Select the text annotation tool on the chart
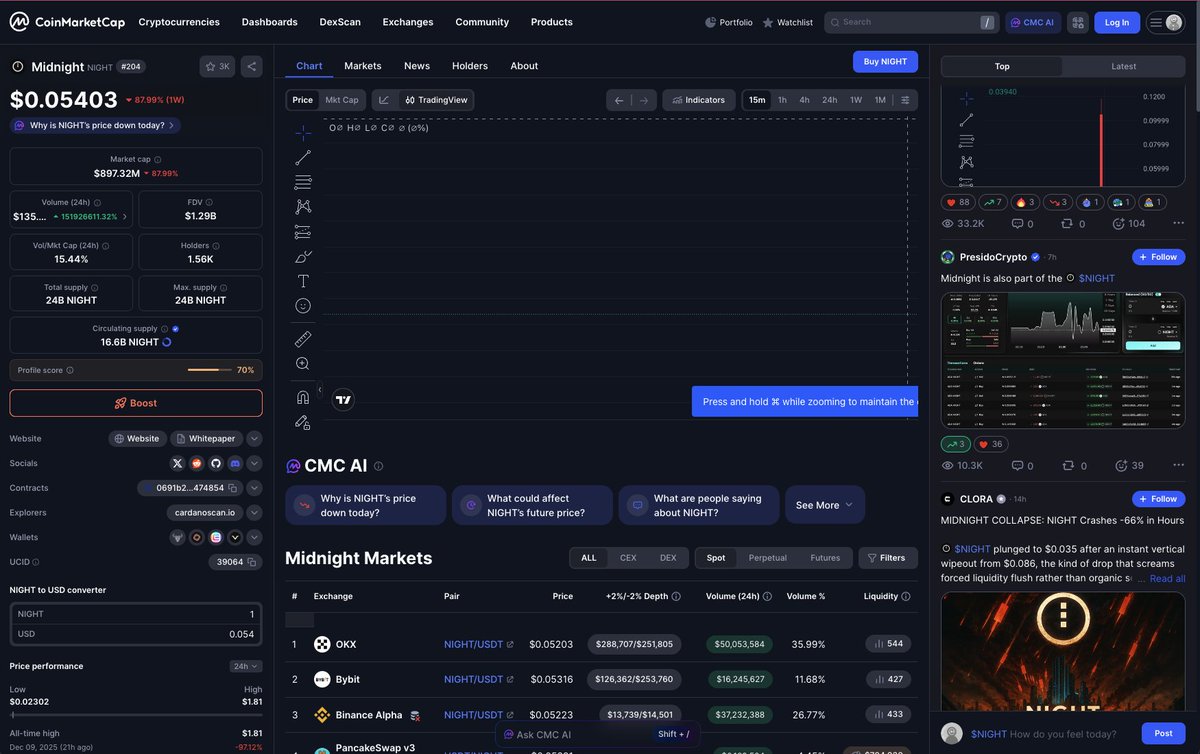This screenshot has height=754, width=1200. point(302,281)
